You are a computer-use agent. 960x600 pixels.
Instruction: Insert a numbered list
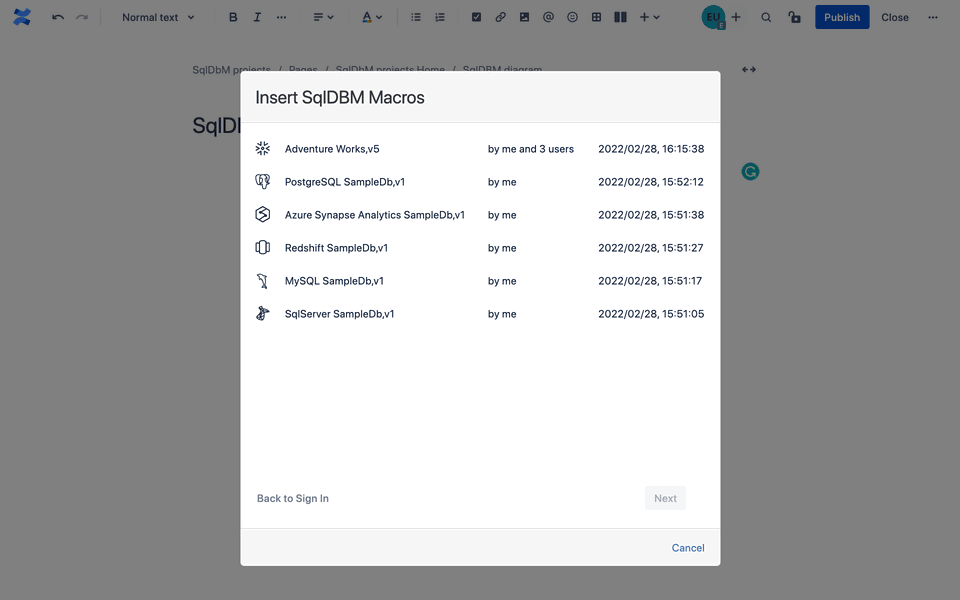(440, 17)
